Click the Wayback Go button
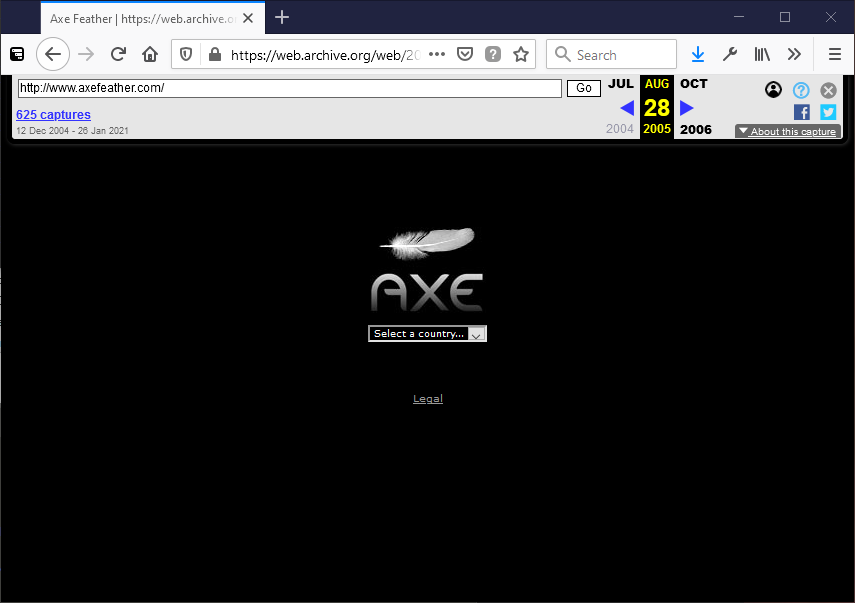855x603 pixels. pos(584,88)
